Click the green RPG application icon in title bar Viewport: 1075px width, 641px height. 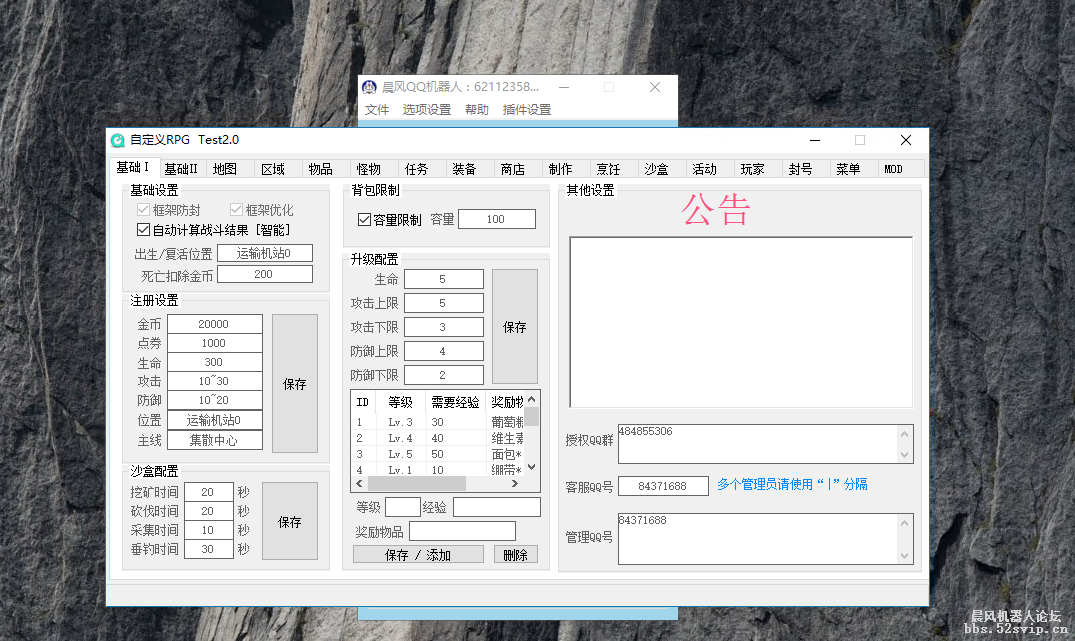[119, 140]
